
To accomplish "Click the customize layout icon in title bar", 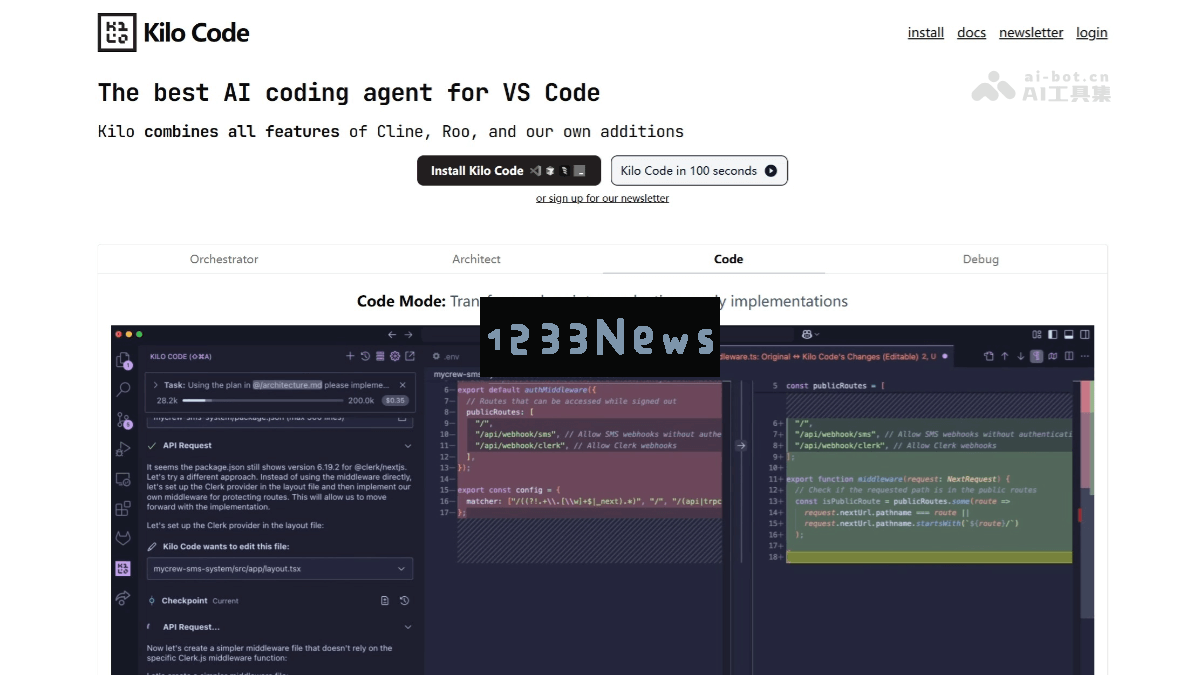I will tap(1037, 335).
